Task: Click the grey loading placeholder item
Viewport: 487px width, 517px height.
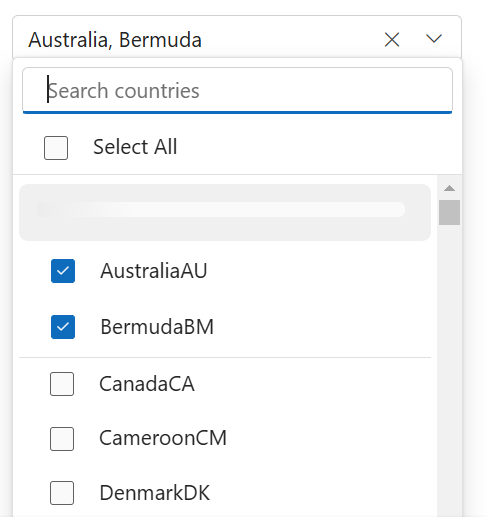Action: (225, 212)
